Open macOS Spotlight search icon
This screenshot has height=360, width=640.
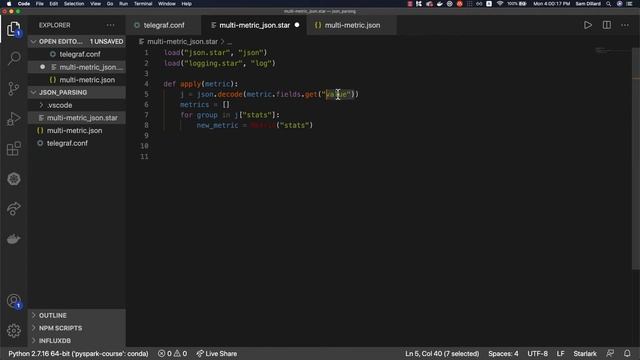click(x=609, y=4)
